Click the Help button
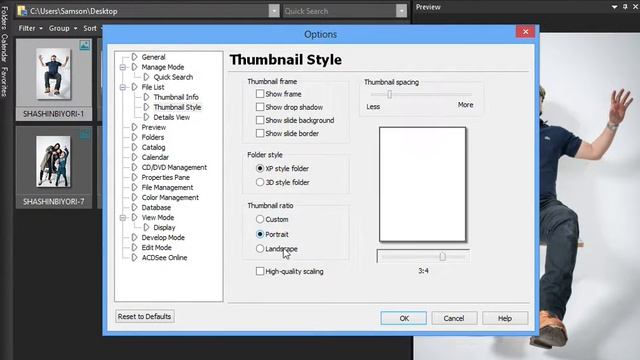This screenshot has height=360, width=640. click(505, 318)
